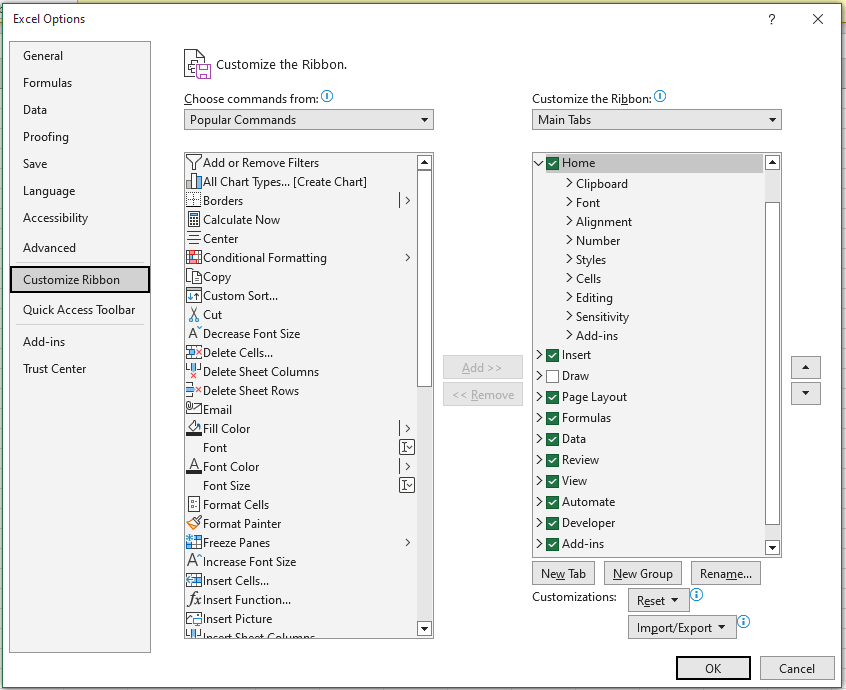Select the Cut scissors icon

tap(194, 315)
